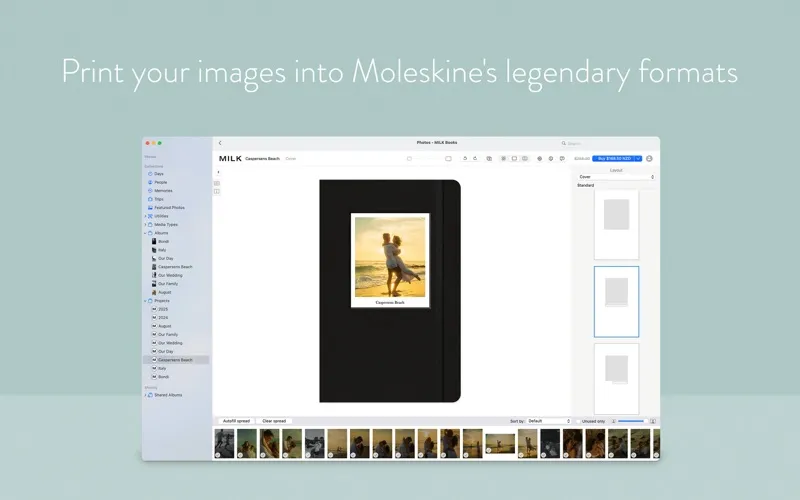
Task: Click the small-thumbnail icon left of slider
Action: pos(613,421)
